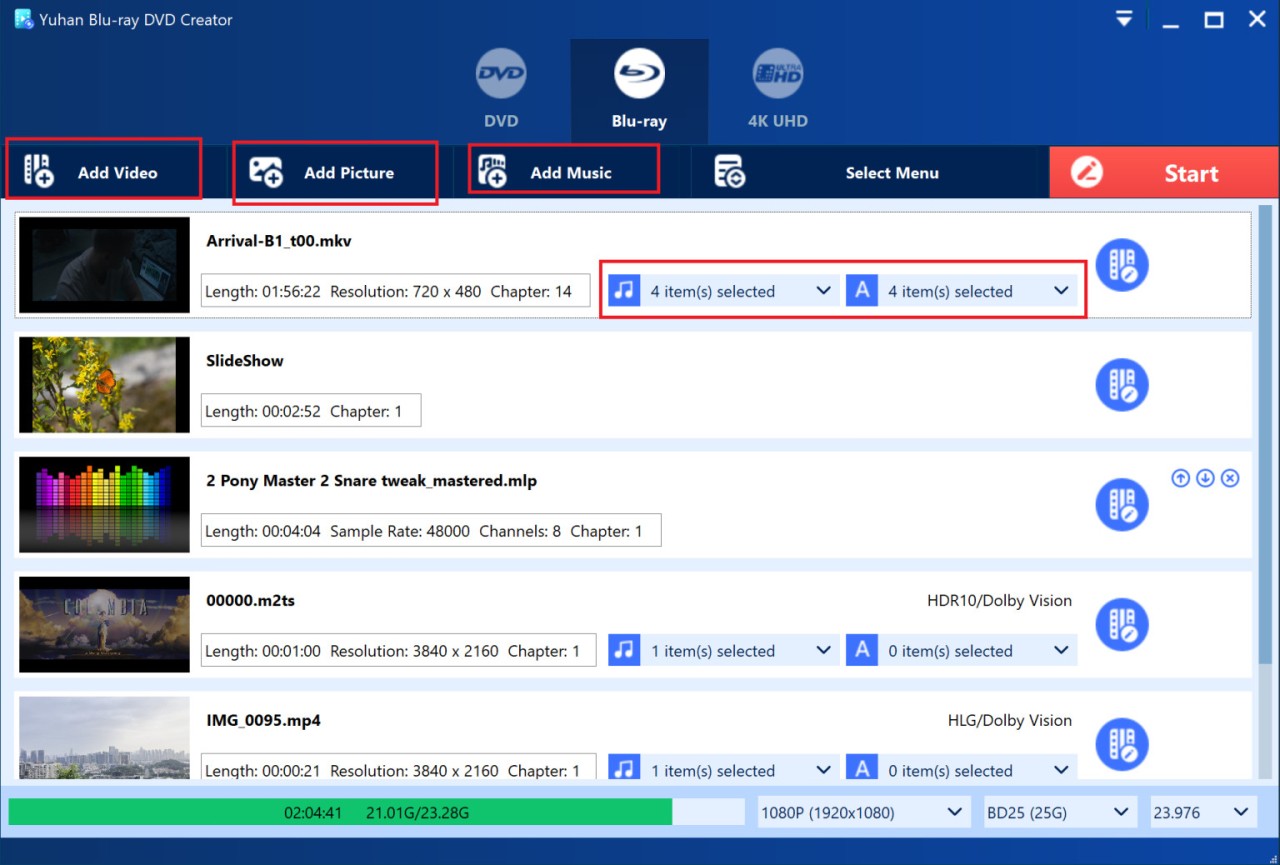Viewport: 1280px width, 865px height.
Task: Select the SlideShow butterfly thumbnail
Action: coord(104,385)
